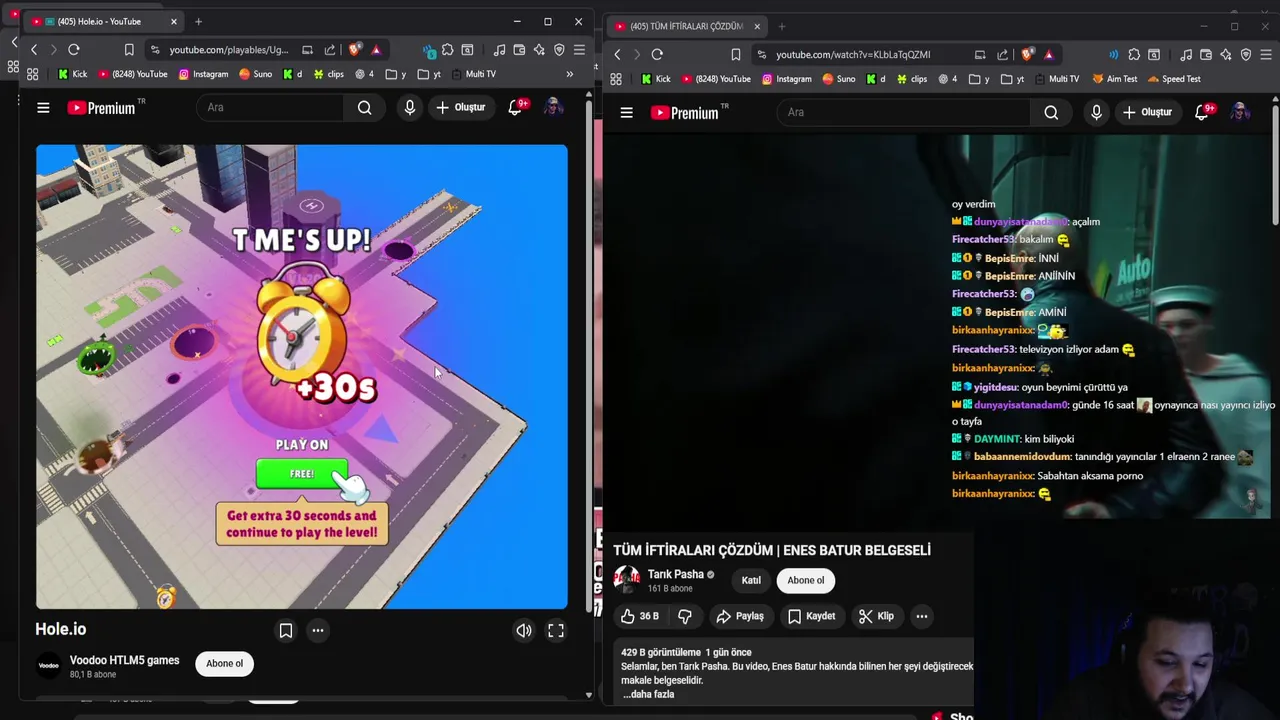
Task: Open more actions ellipsis under video
Action: (x=922, y=616)
